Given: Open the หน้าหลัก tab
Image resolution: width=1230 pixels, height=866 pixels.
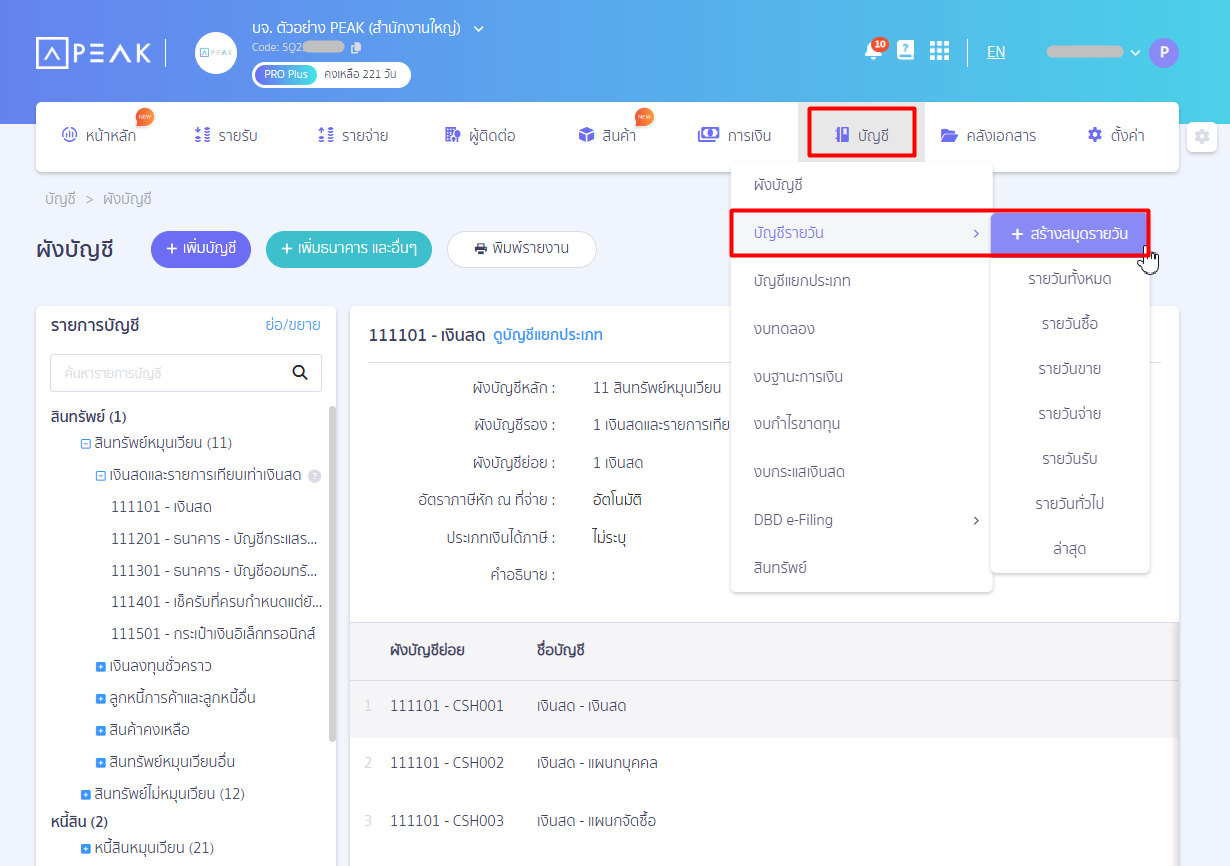Looking at the screenshot, I should tap(100, 135).
